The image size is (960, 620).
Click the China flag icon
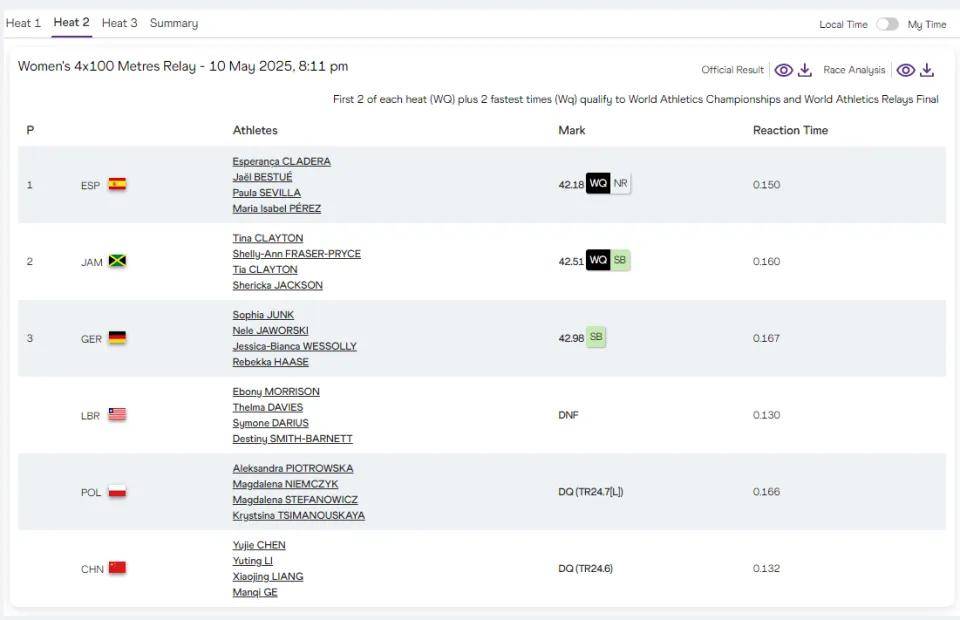coord(117,568)
